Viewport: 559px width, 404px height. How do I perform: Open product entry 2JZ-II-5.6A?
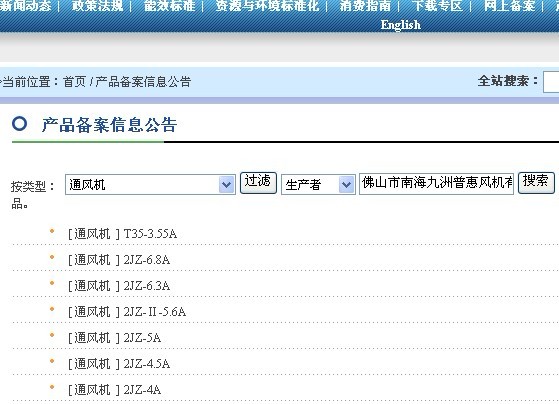[127, 312]
